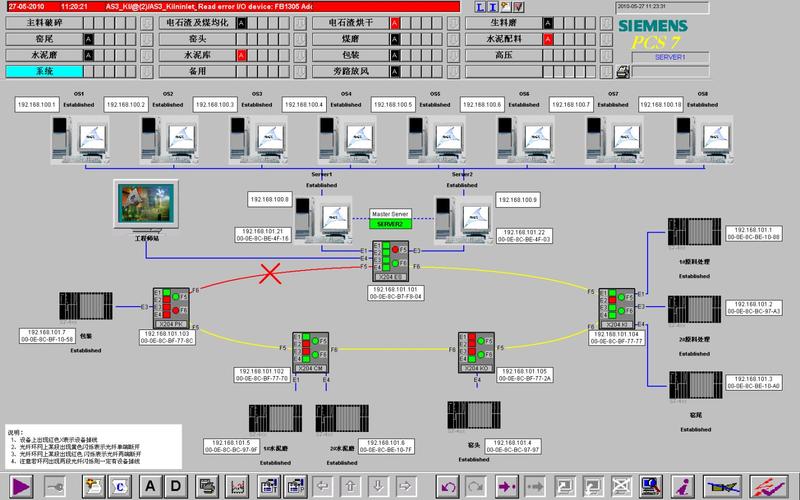This screenshot has width=800, height=500.
Task: Click the X204 CM switch module
Action: pos(311,352)
